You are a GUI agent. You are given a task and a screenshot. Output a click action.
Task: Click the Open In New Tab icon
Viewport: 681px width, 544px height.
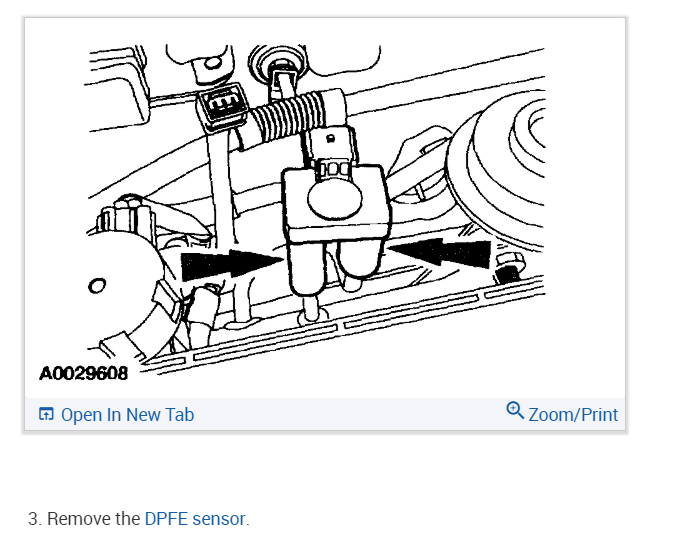pos(46,414)
